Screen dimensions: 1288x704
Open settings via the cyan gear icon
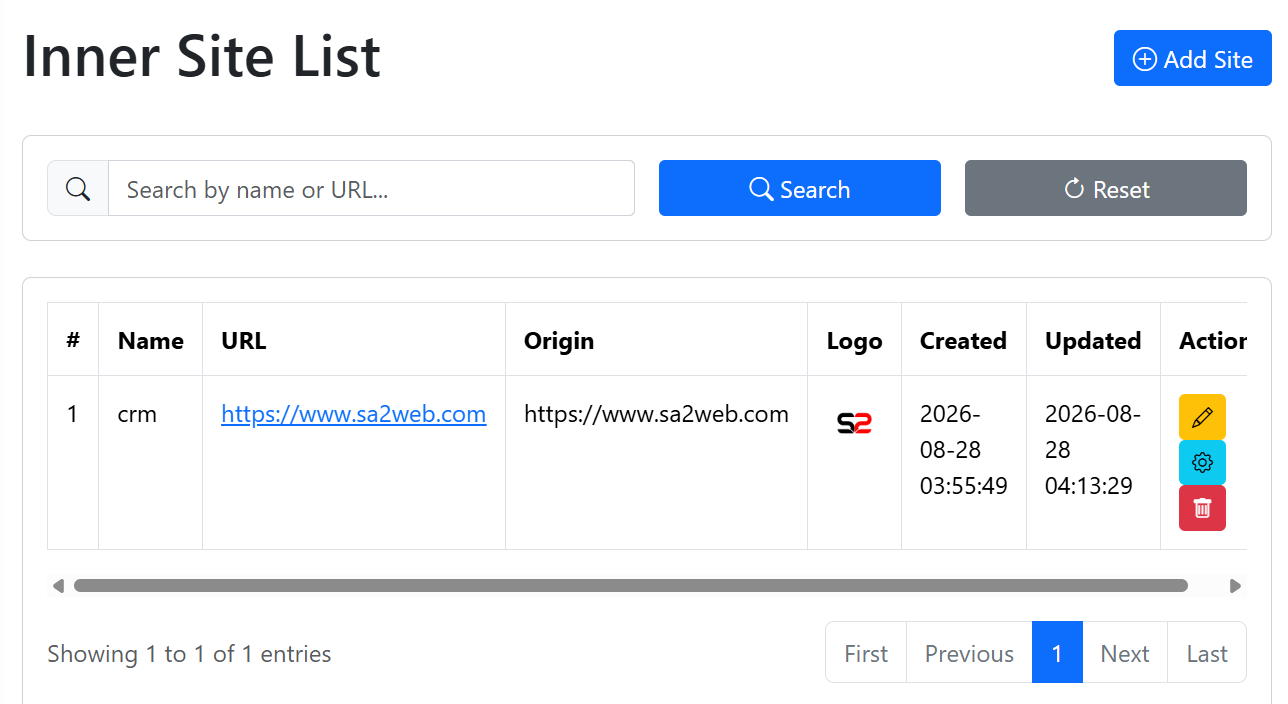pos(1202,462)
